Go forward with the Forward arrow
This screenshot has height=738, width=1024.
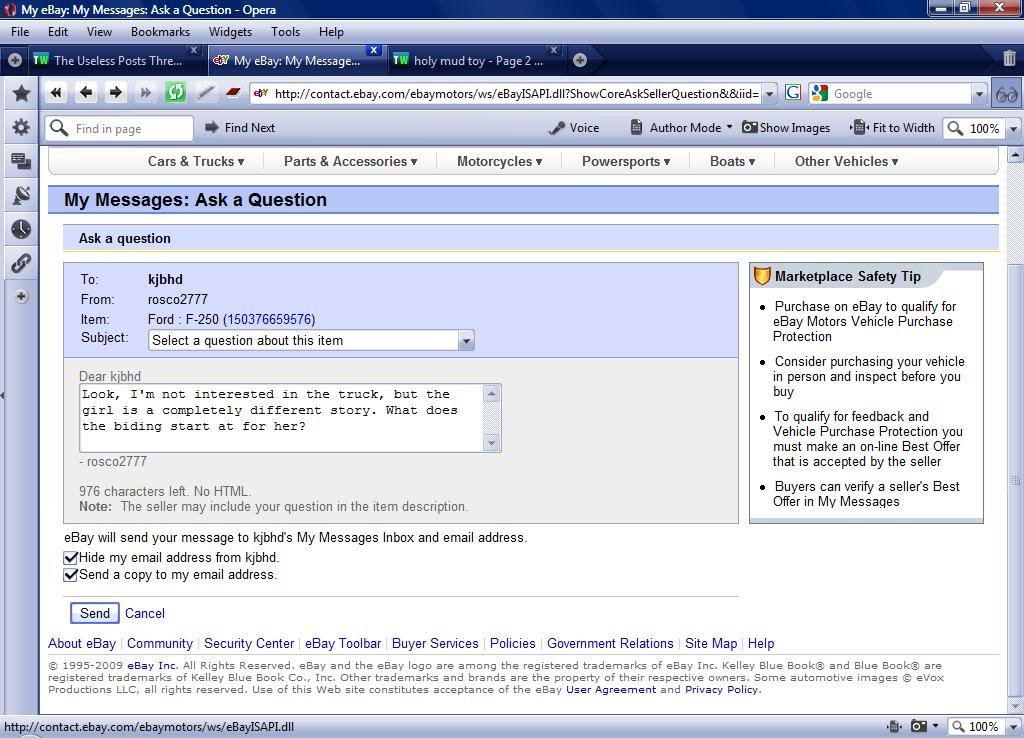116,93
